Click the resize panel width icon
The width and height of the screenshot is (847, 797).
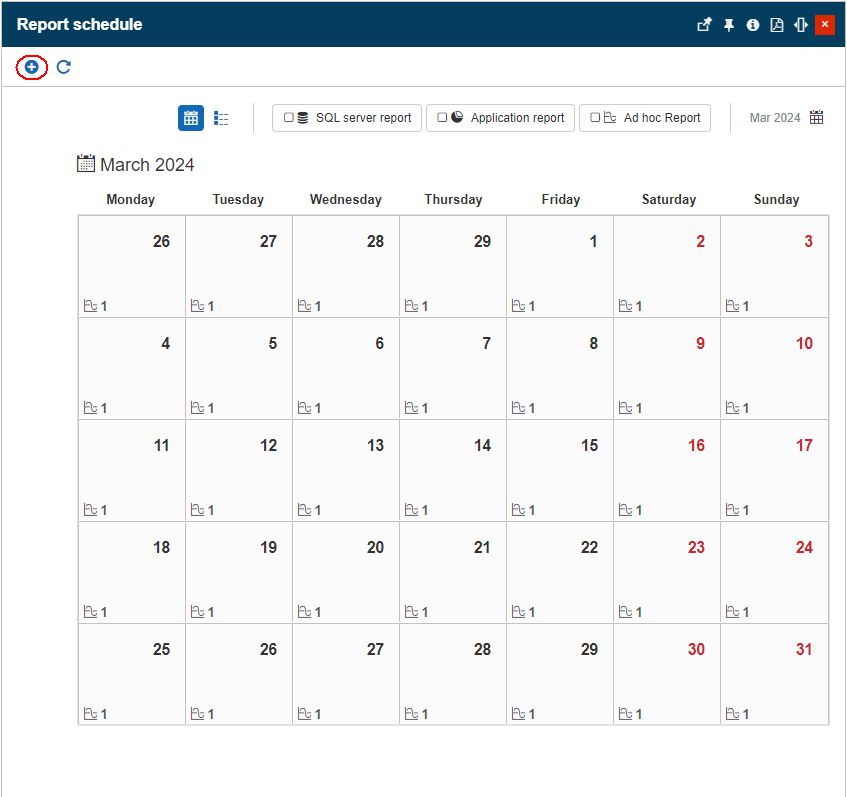pyautogui.click(x=801, y=25)
